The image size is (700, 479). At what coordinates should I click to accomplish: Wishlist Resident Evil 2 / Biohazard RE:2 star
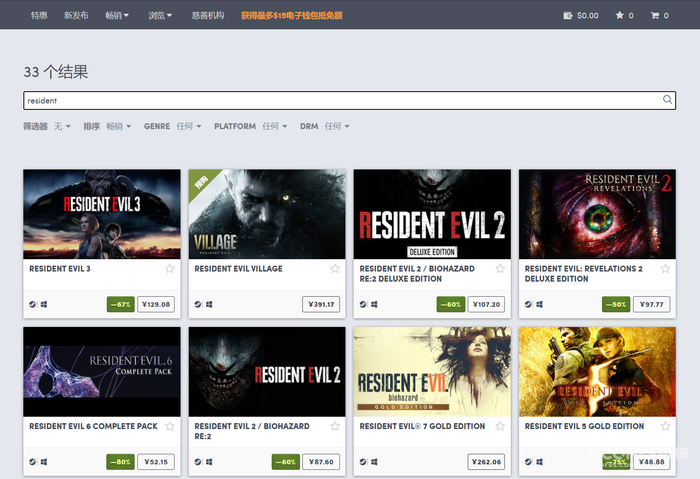(335, 426)
